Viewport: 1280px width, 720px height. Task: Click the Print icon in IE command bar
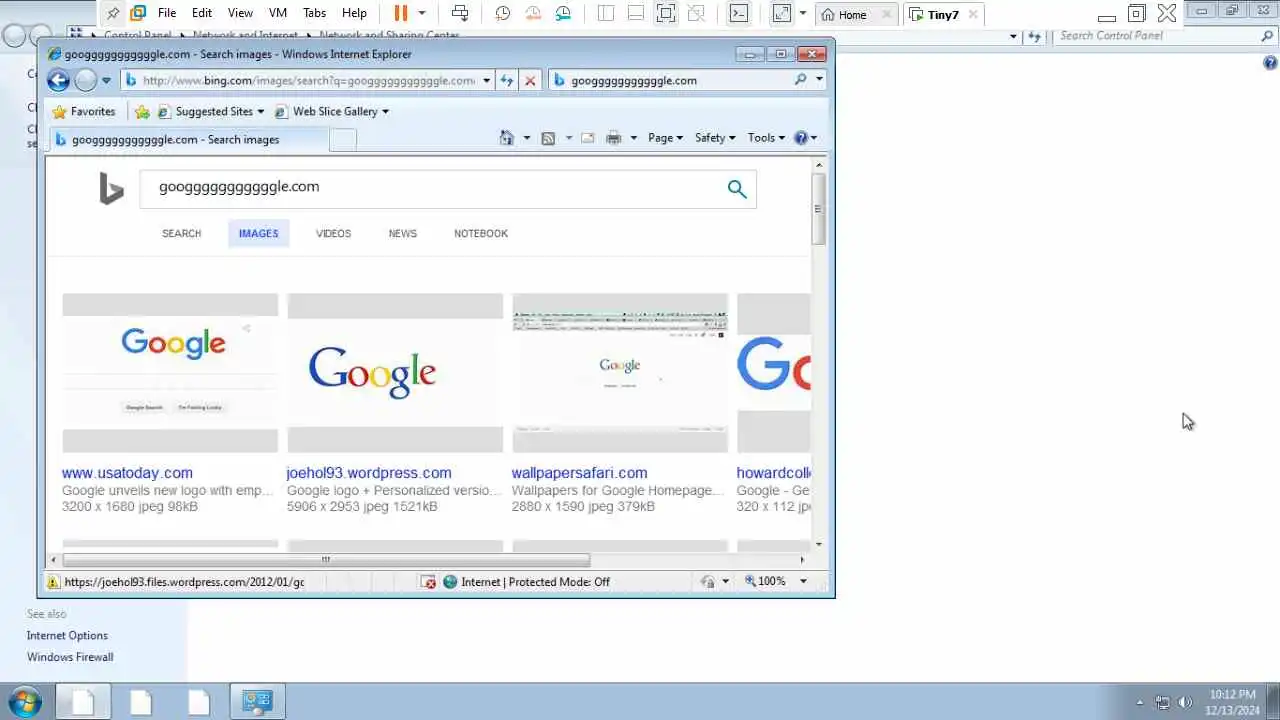(614, 138)
